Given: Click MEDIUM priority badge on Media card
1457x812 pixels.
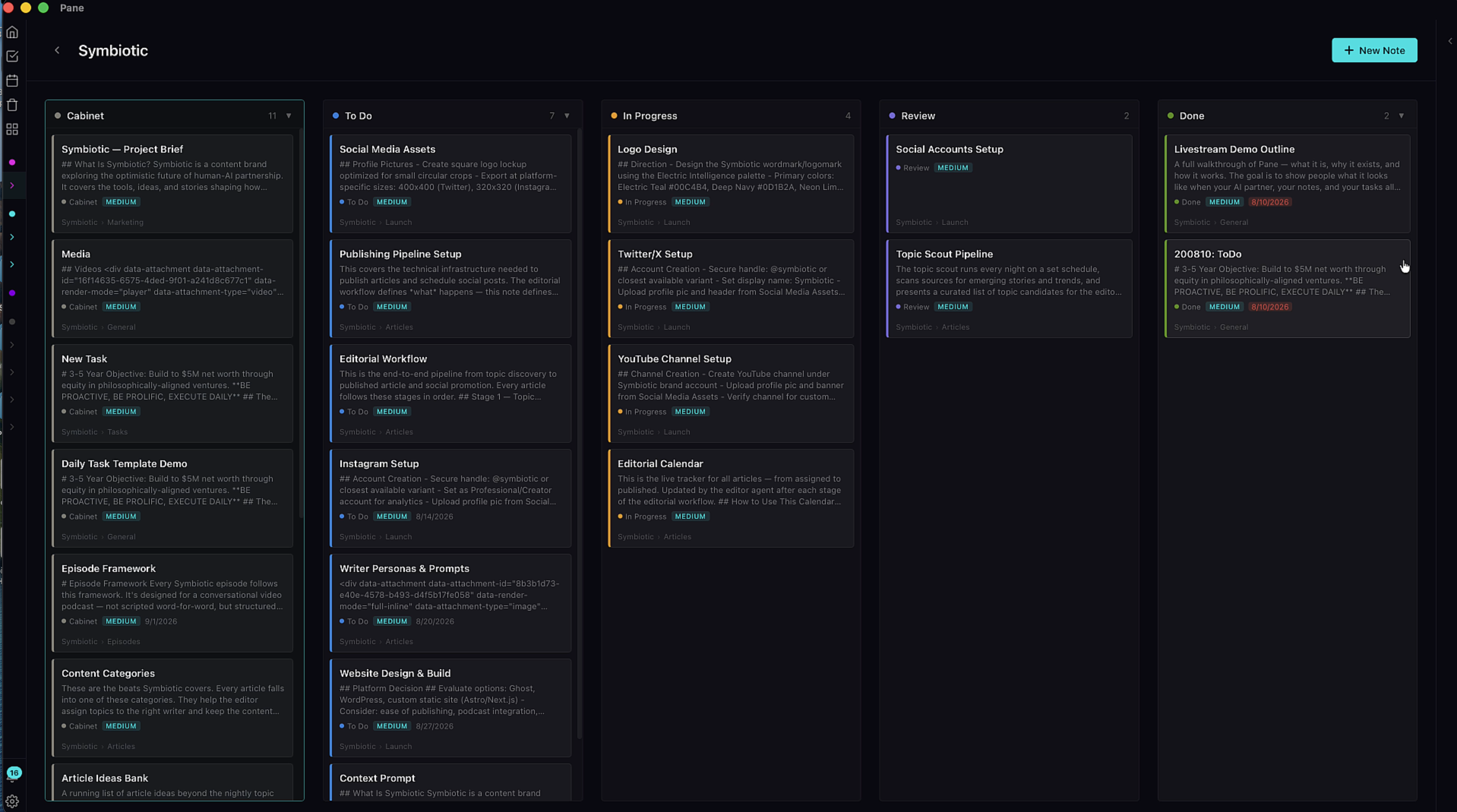Looking at the screenshot, I should coord(121,306).
